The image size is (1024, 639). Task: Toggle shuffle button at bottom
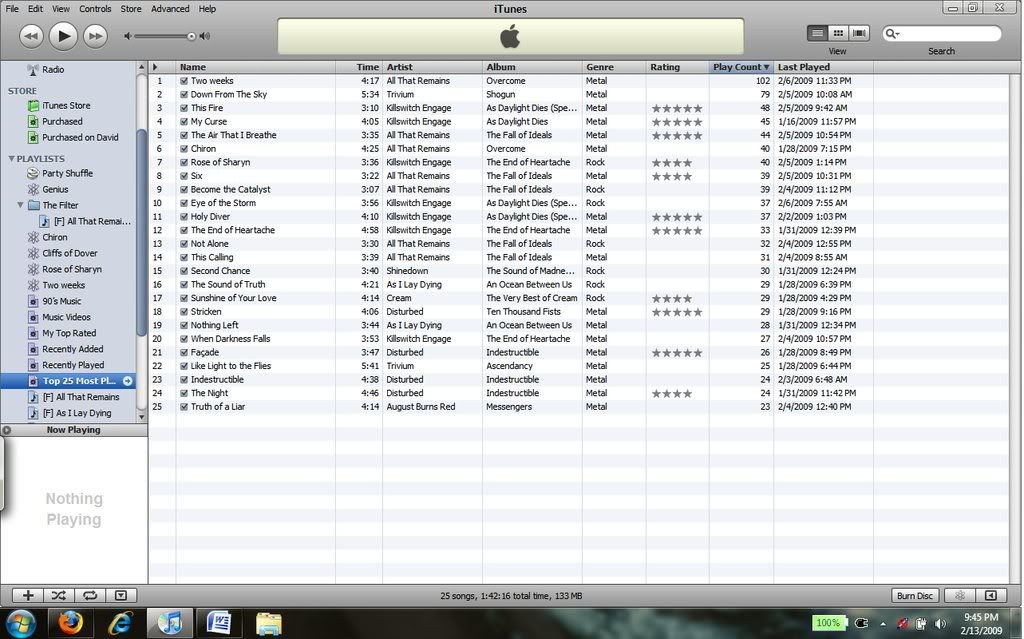point(59,595)
